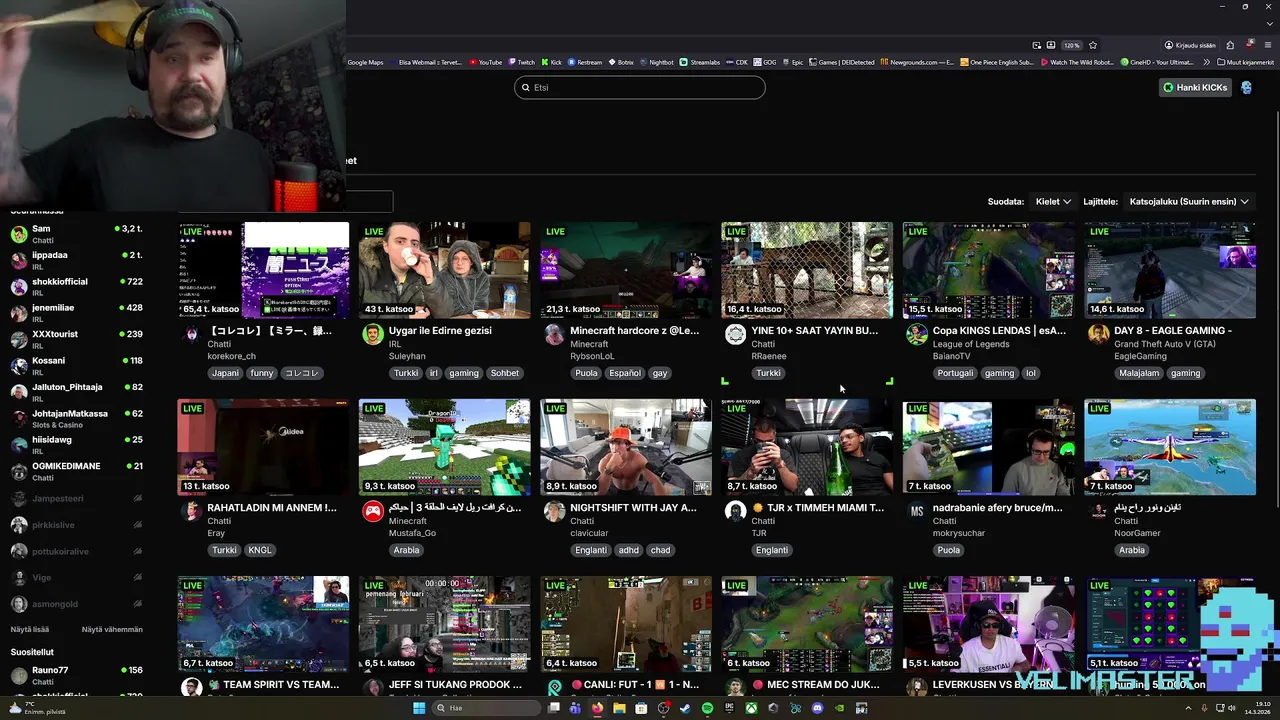1280x720 pixels.
Task: Expand the bookmarks overflow chevron
Action: pos(1209,62)
